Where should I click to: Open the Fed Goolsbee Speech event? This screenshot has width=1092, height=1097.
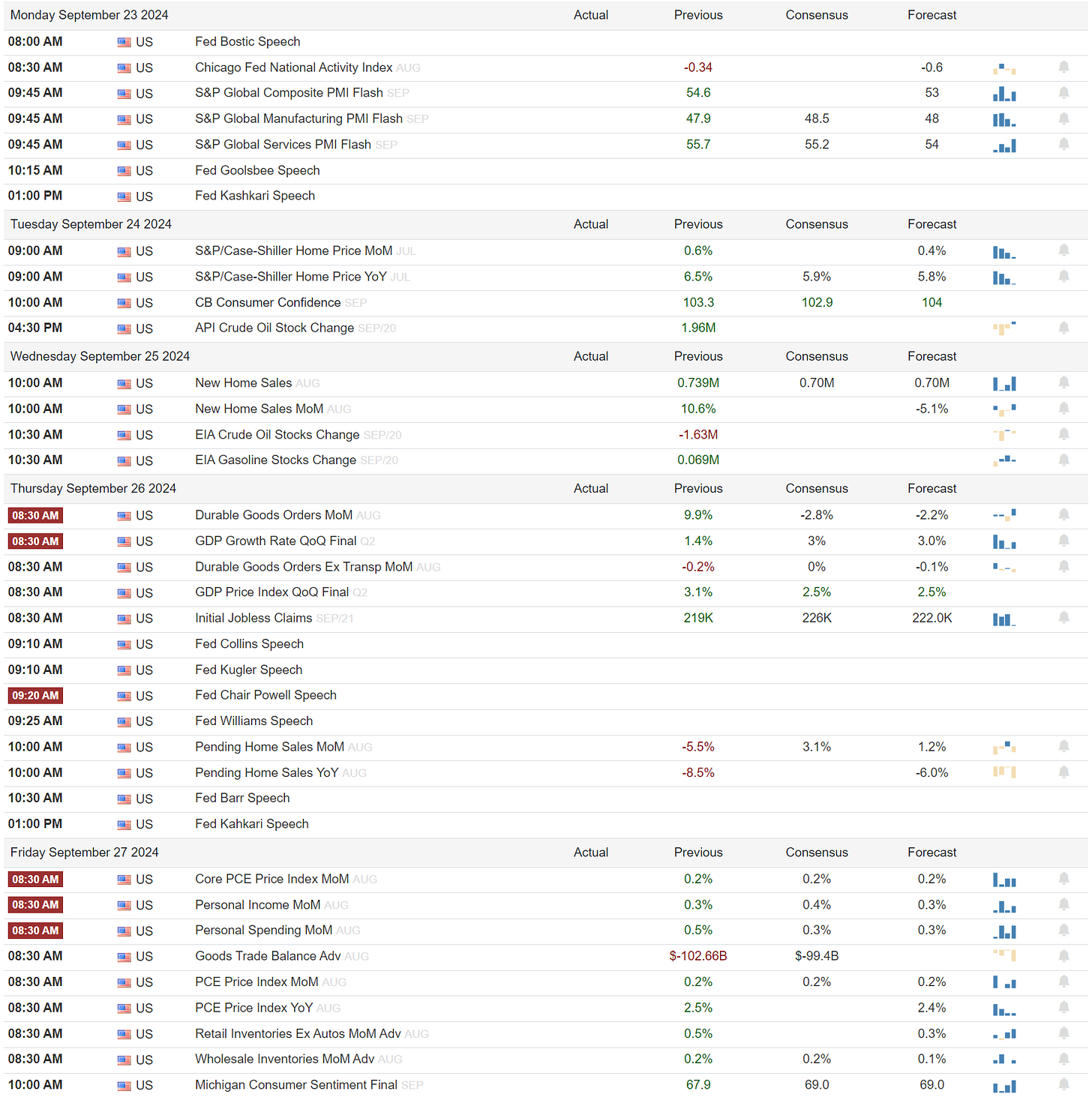point(257,170)
